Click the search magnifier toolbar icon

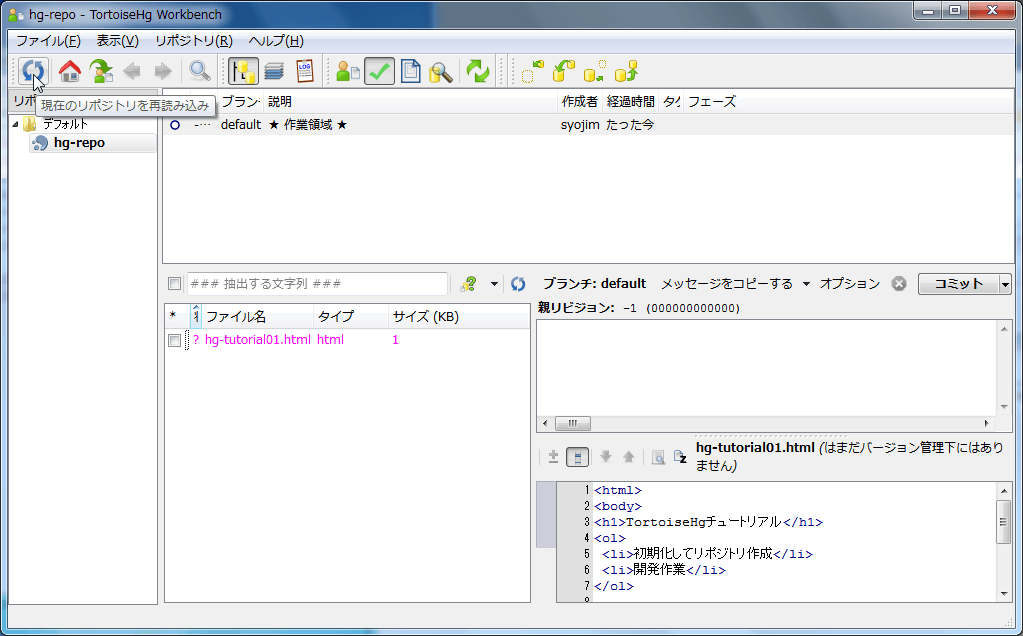[x=199, y=71]
